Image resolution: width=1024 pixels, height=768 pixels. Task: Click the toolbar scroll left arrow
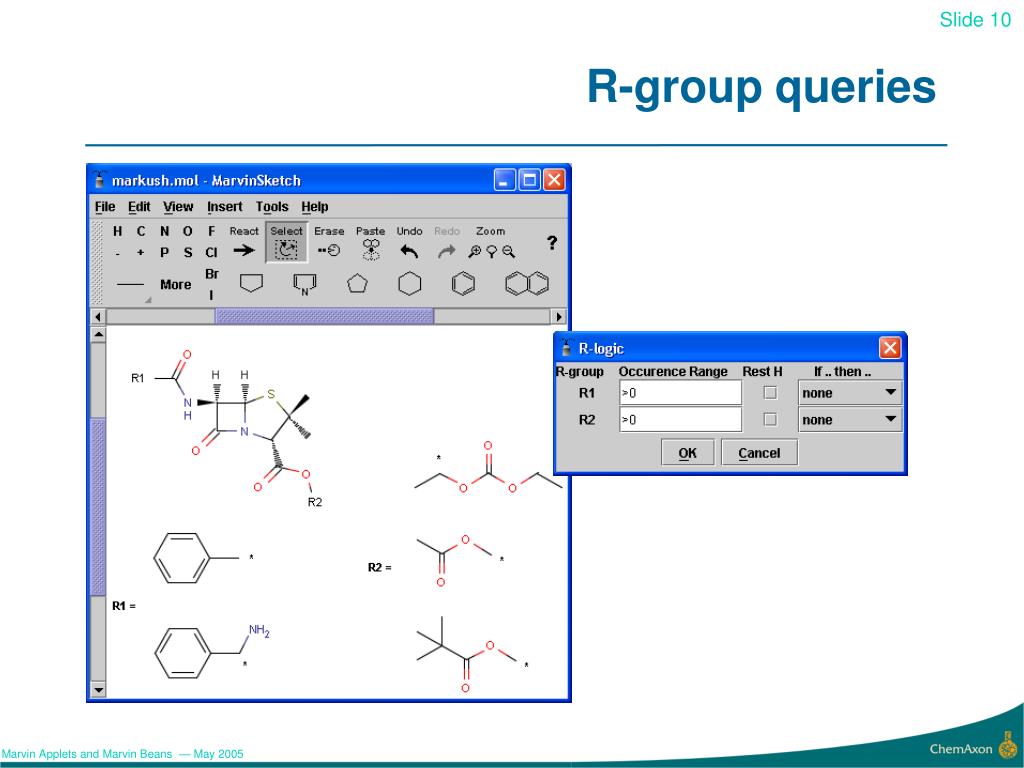tap(98, 317)
